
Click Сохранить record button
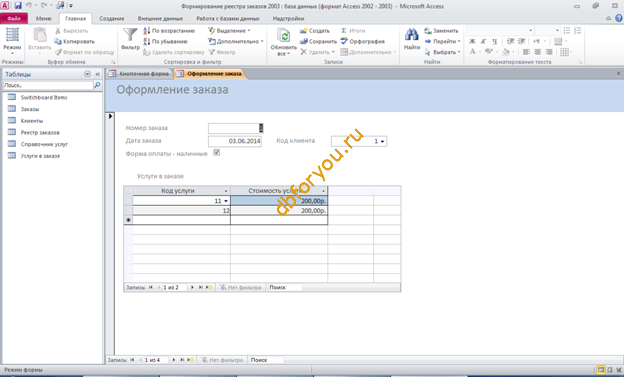pos(318,41)
